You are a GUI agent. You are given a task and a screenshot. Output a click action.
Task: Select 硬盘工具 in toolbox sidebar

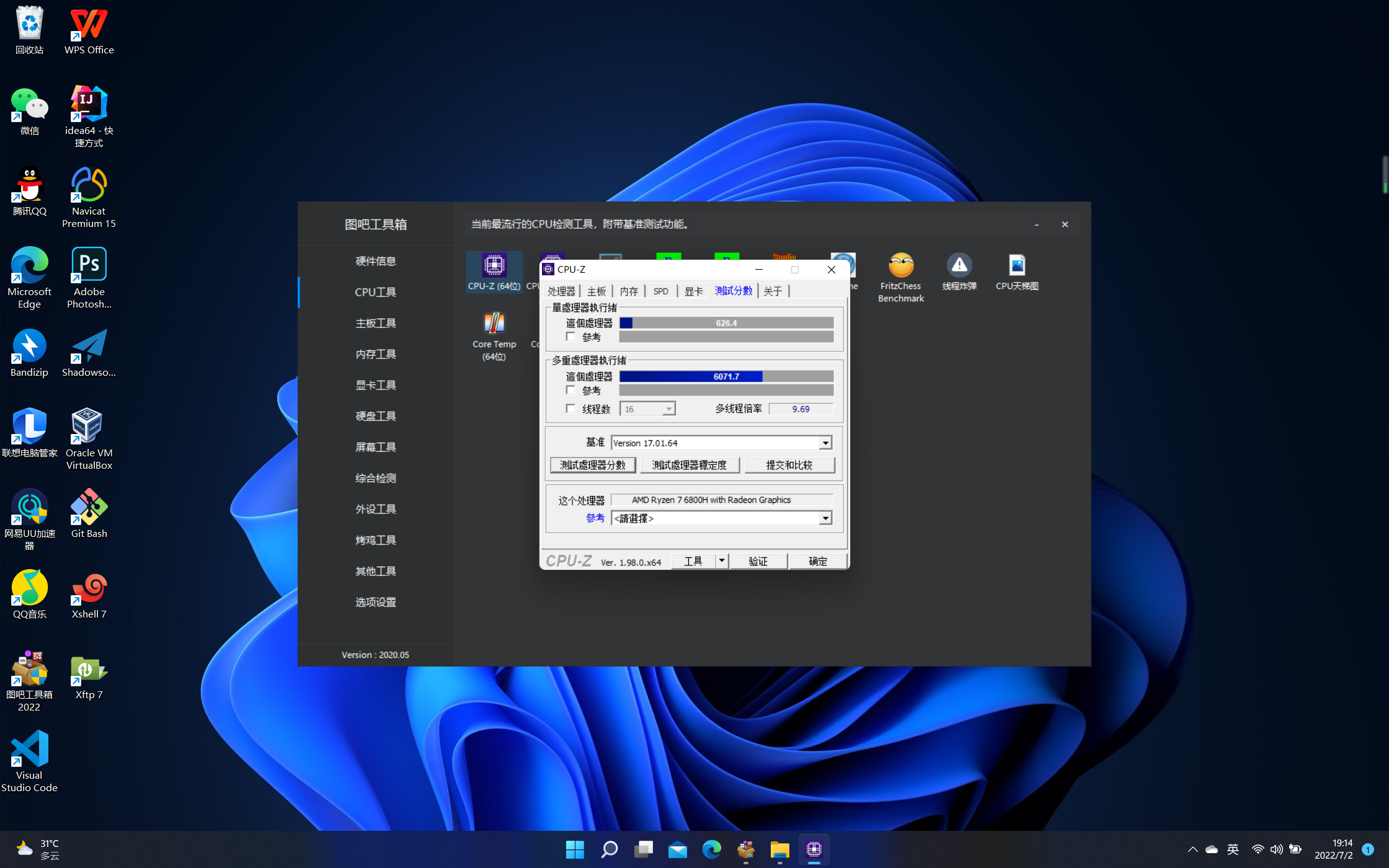click(376, 416)
